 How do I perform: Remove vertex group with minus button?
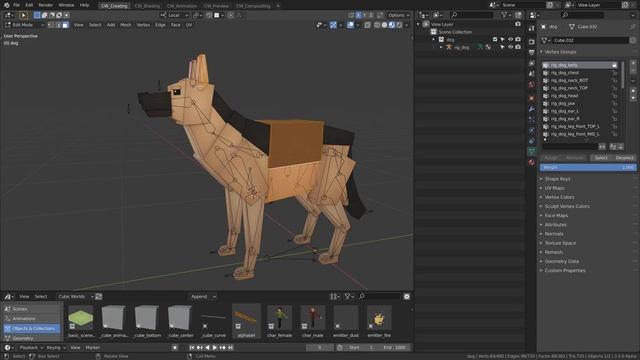633,71
